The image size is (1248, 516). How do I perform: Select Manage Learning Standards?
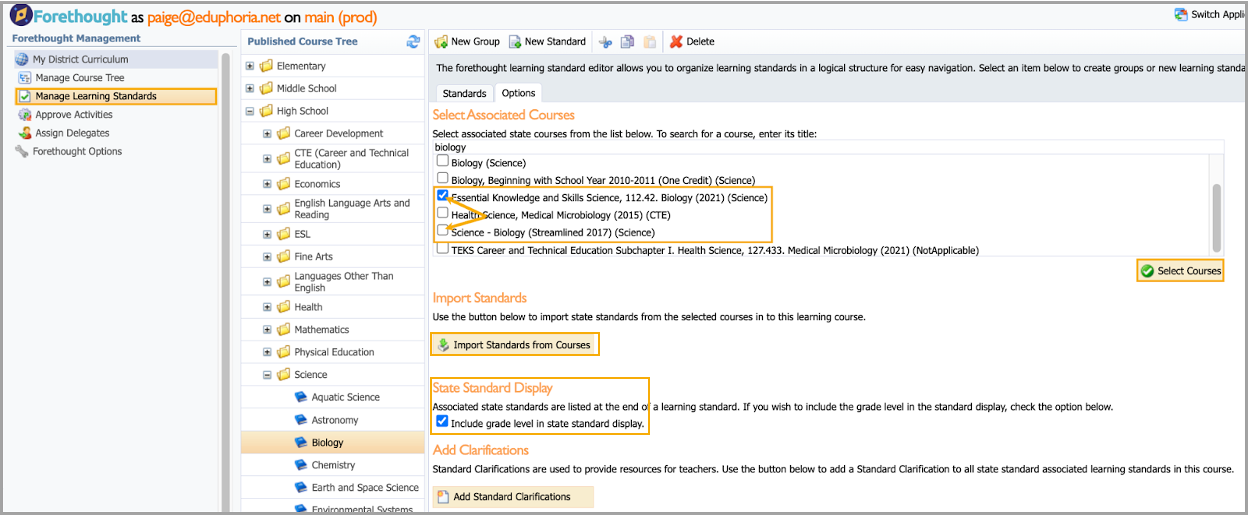click(115, 96)
